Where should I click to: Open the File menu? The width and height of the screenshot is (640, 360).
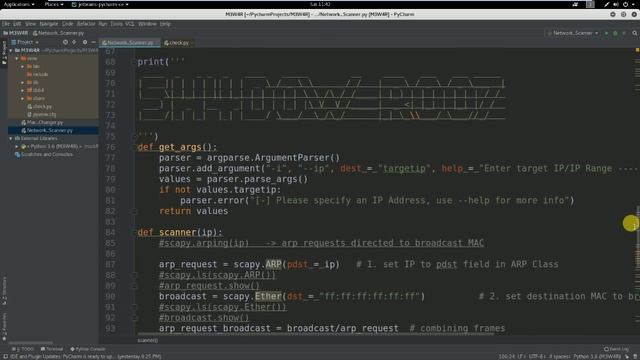(6, 24)
